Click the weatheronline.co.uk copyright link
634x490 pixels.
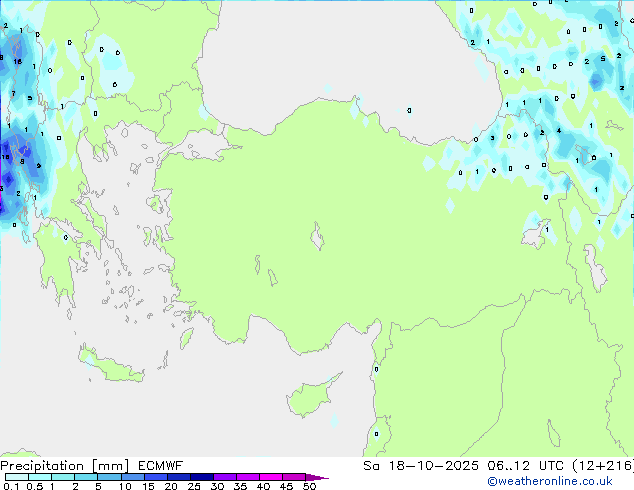pyautogui.click(x=564, y=481)
